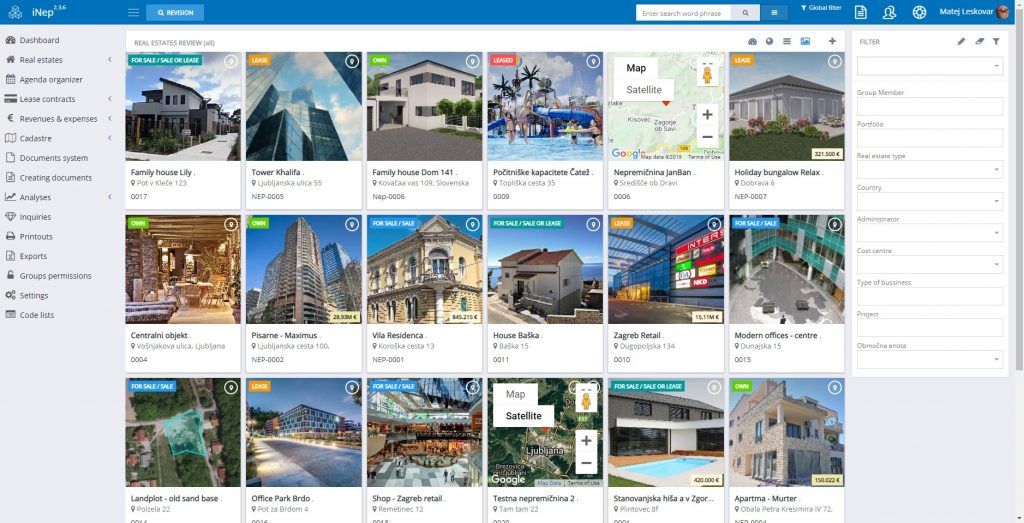
Task: Click the filter pencil edit icon
Action: coord(961,41)
